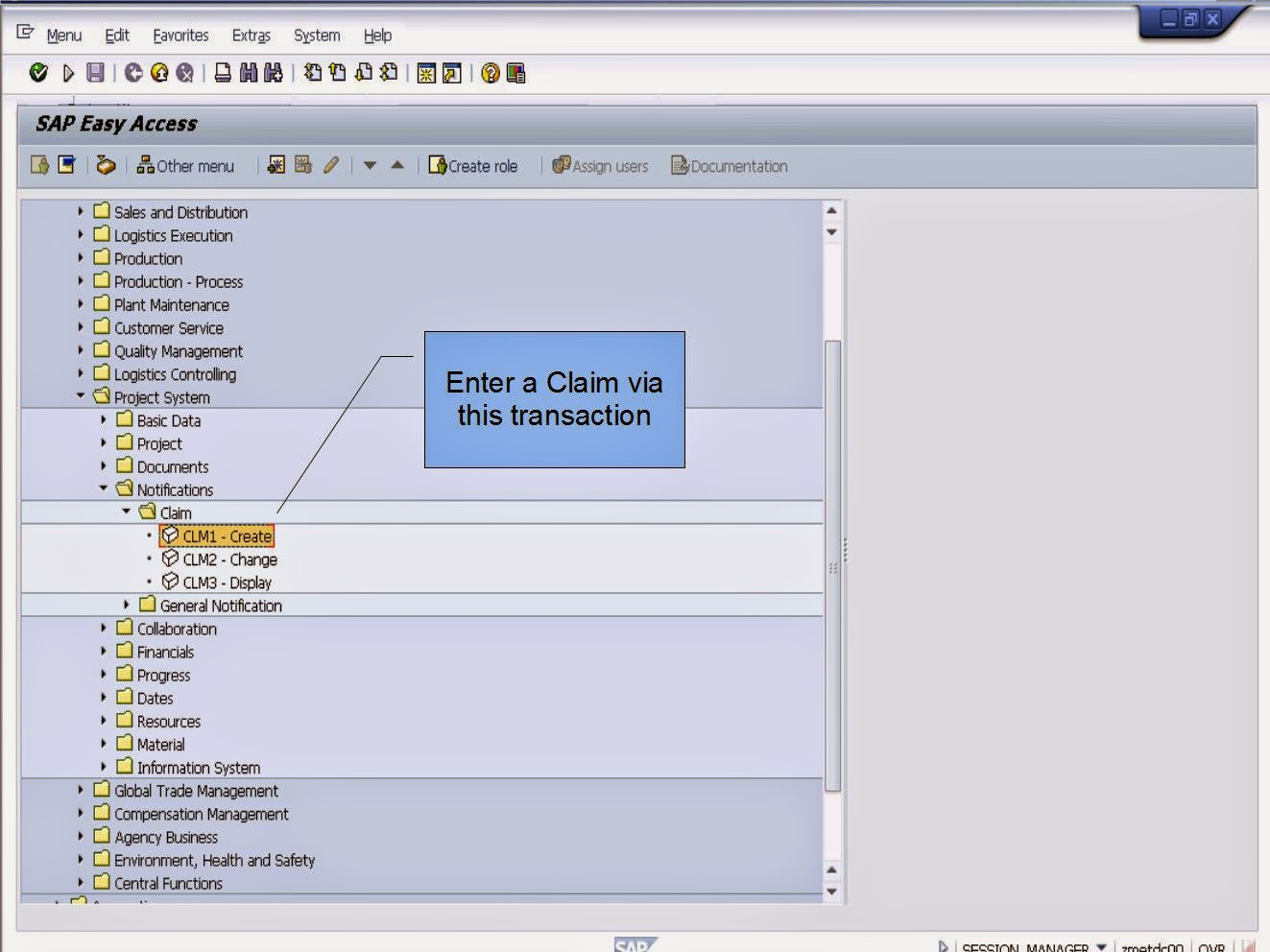Click the Last Page icon
1270x952 pixels.
(389, 73)
